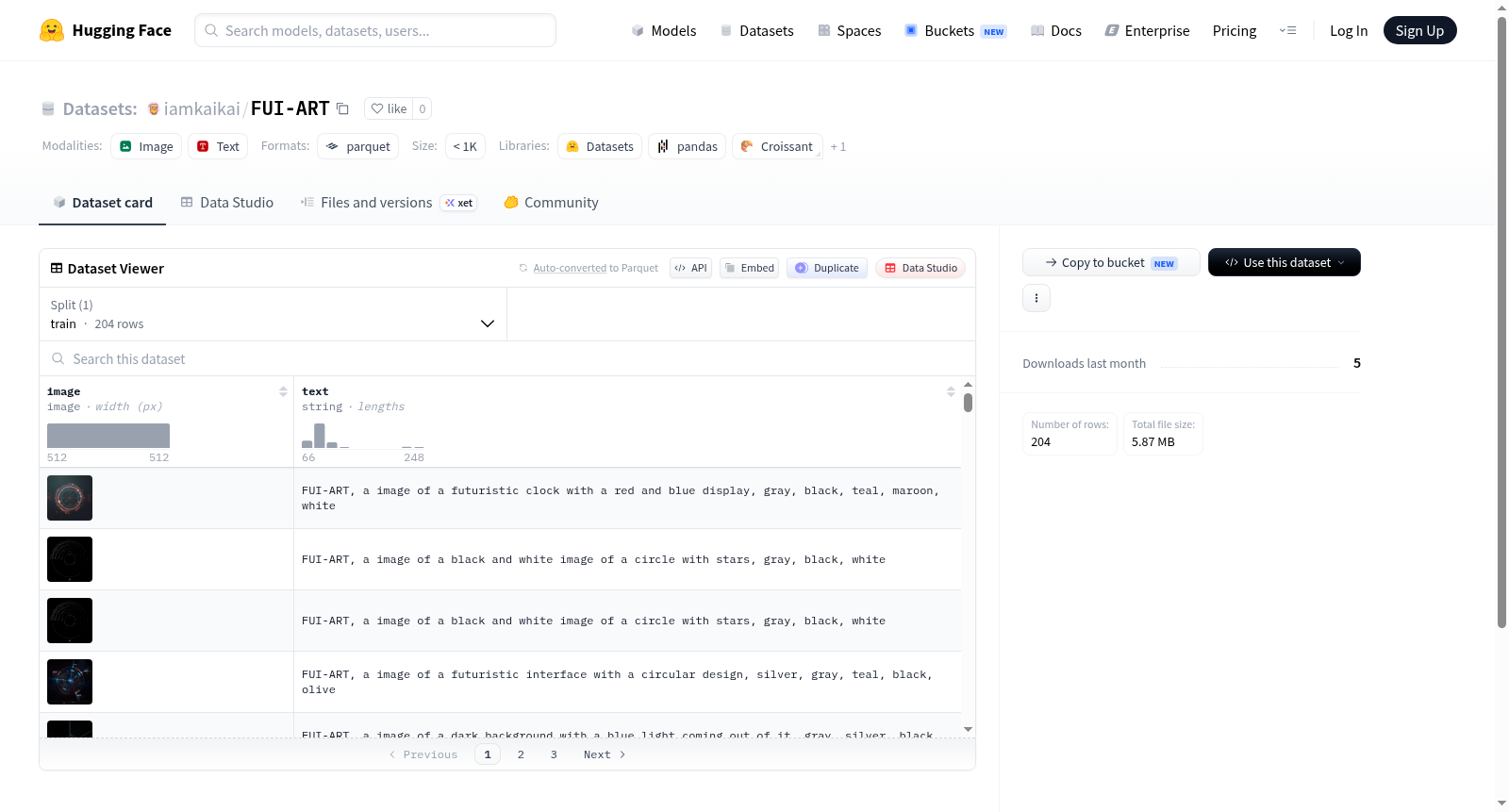1509x812 pixels.
Task: Click Previous page in pagination
Action: (x=423, y=754)
